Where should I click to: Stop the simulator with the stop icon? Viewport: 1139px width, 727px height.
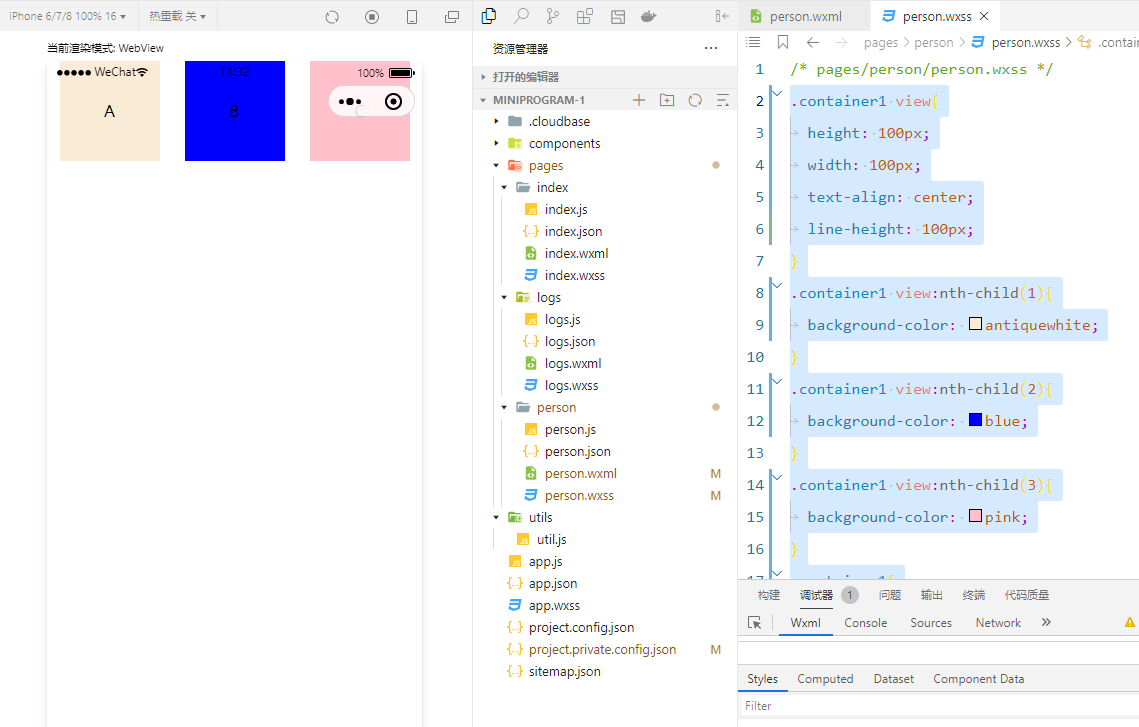372,17
